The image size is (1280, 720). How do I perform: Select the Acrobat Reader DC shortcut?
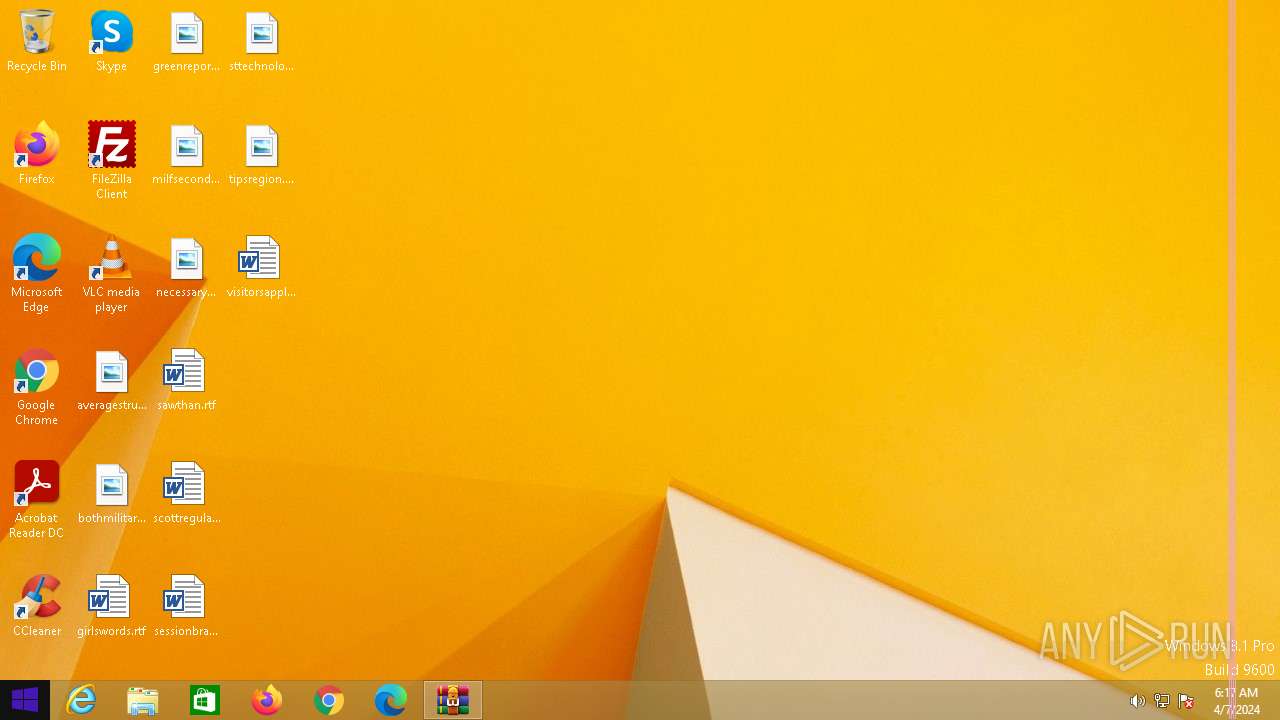pyautogui.click(x=37, y=500)
